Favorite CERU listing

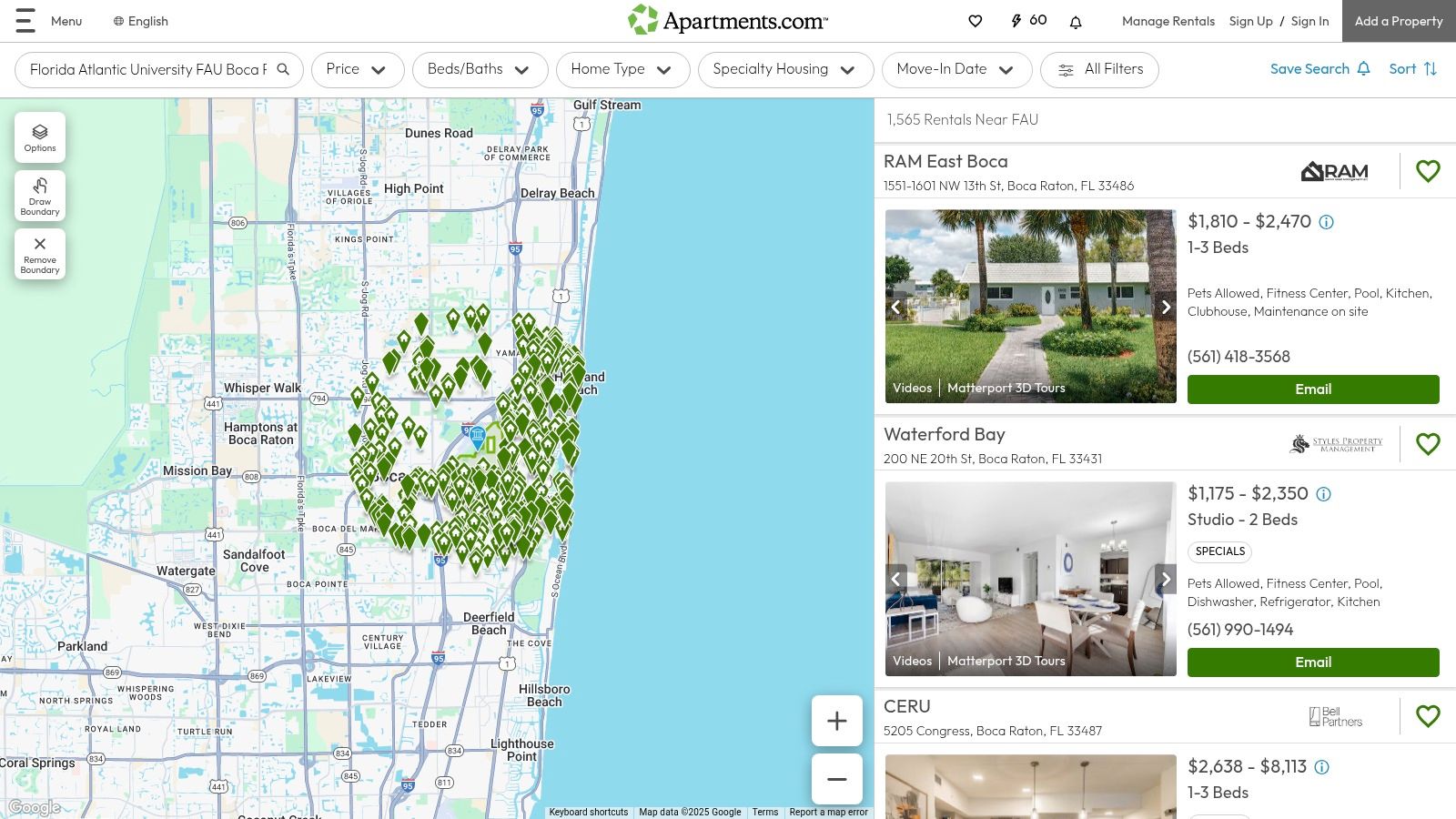(1428, 716)
